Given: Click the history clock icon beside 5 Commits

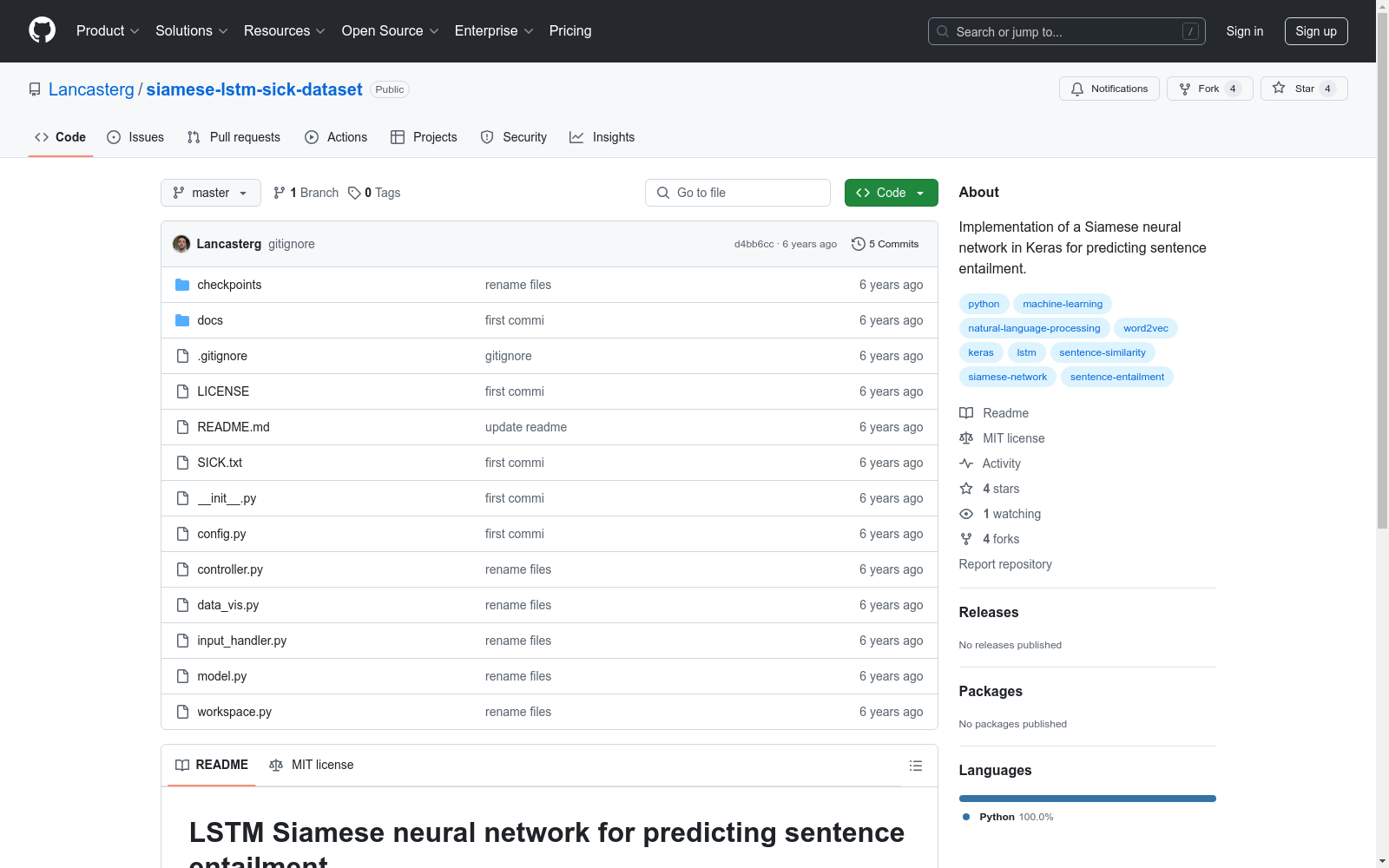Looking at the screenshot, I should tap(859, 244).
